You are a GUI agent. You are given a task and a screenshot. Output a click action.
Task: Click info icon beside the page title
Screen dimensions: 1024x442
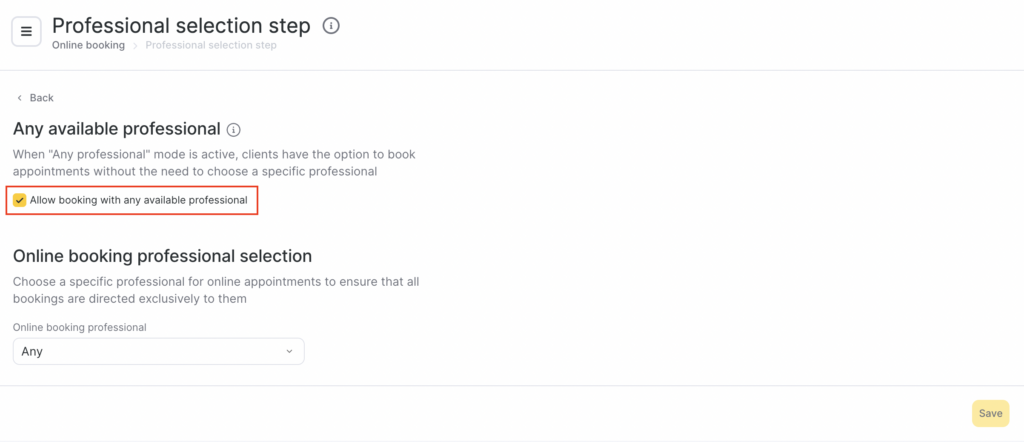(x=332, y=26)
